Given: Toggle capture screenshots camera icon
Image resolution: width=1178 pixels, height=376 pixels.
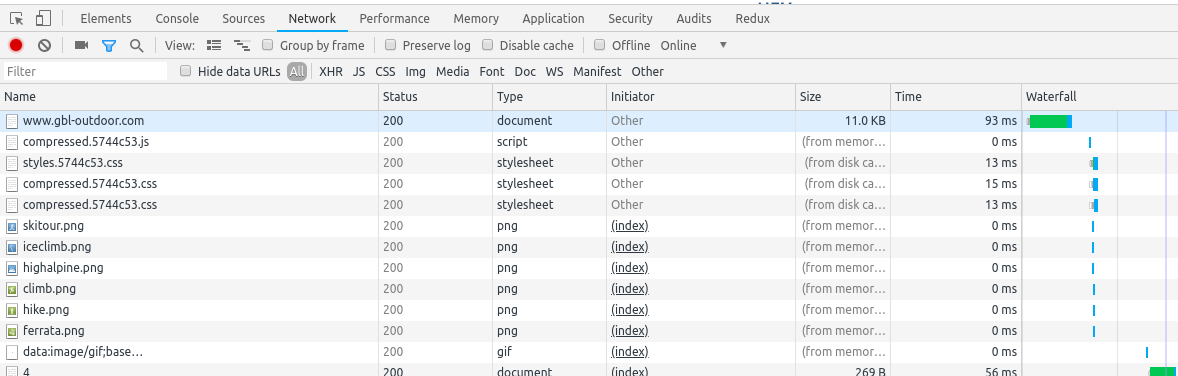Looking at the screenshot, I should pos(82,45).
